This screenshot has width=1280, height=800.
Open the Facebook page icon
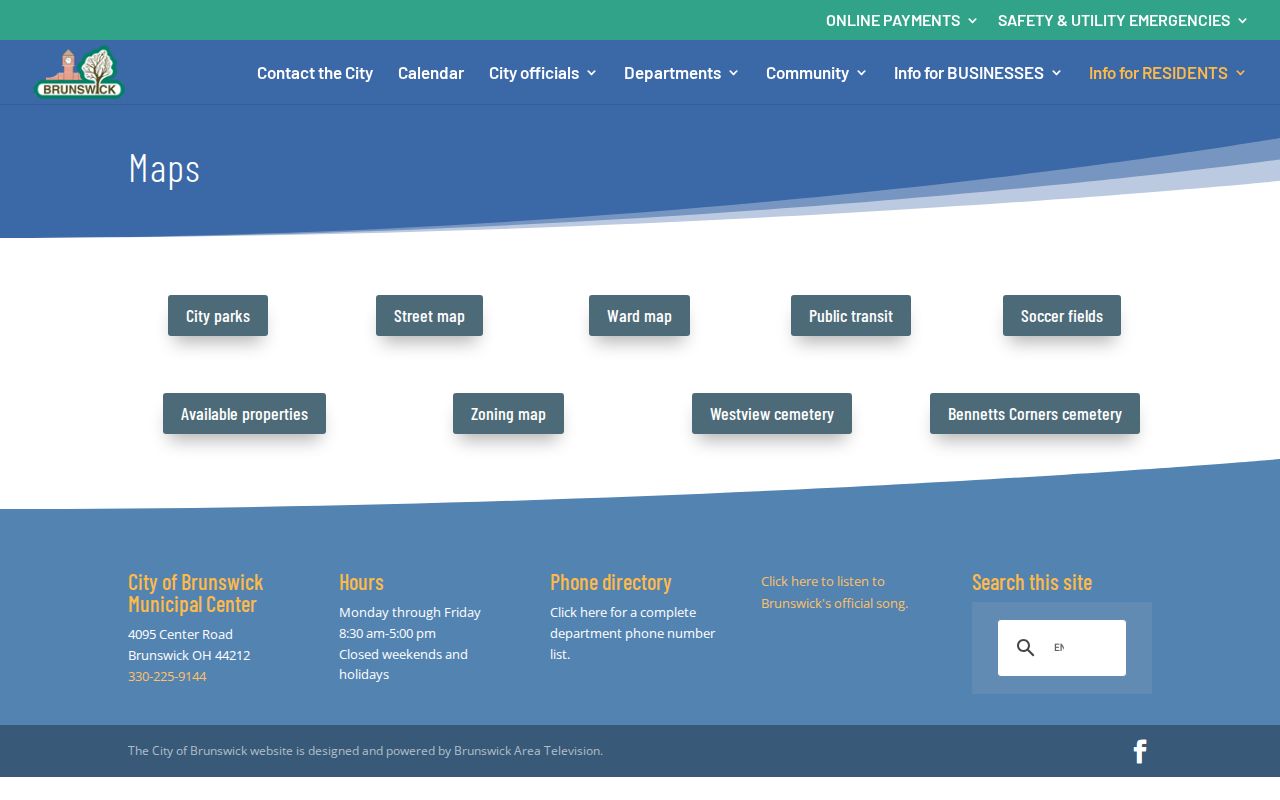pyautogui.click(x=1140, y=751)
